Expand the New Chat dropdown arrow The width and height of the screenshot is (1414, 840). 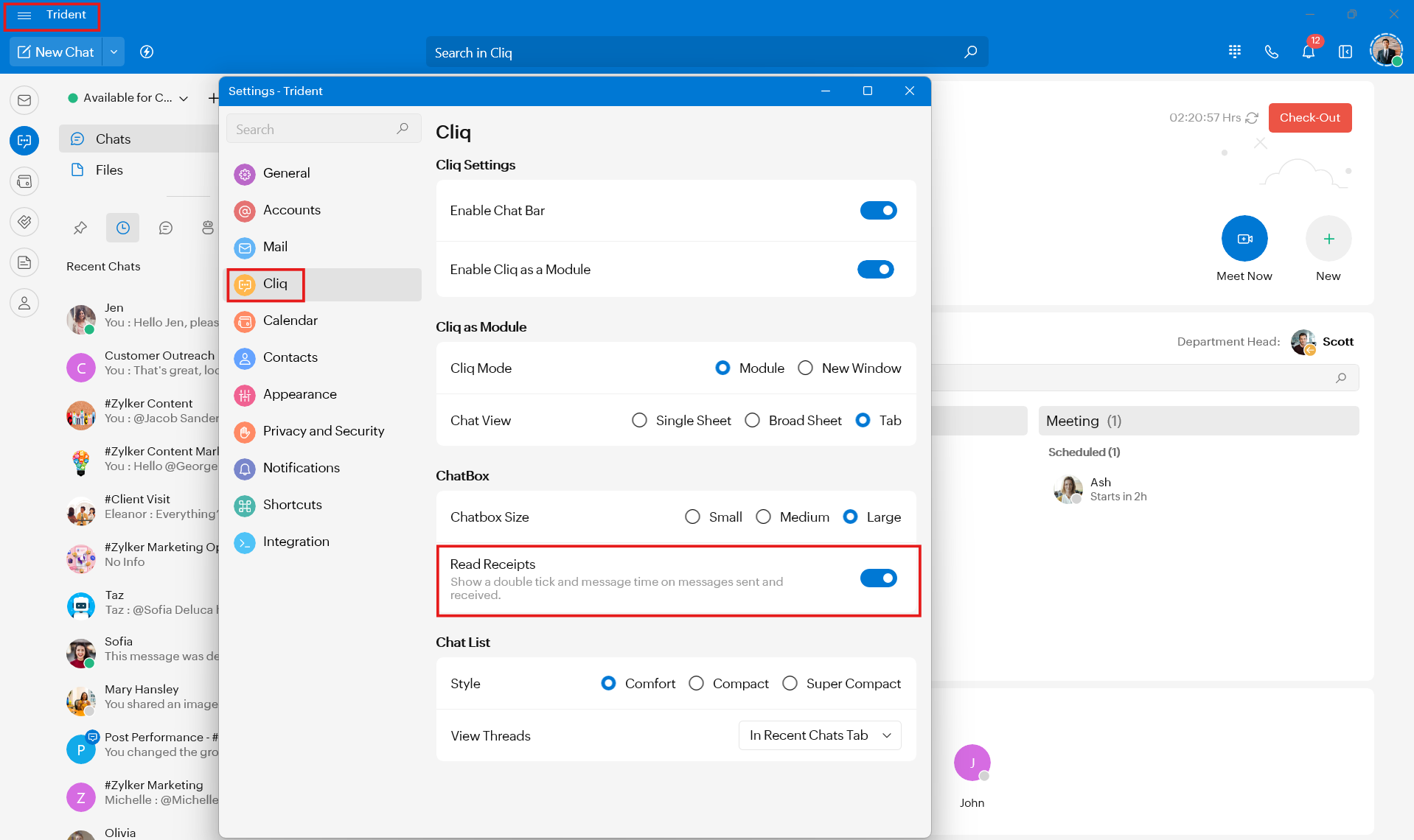114,52
